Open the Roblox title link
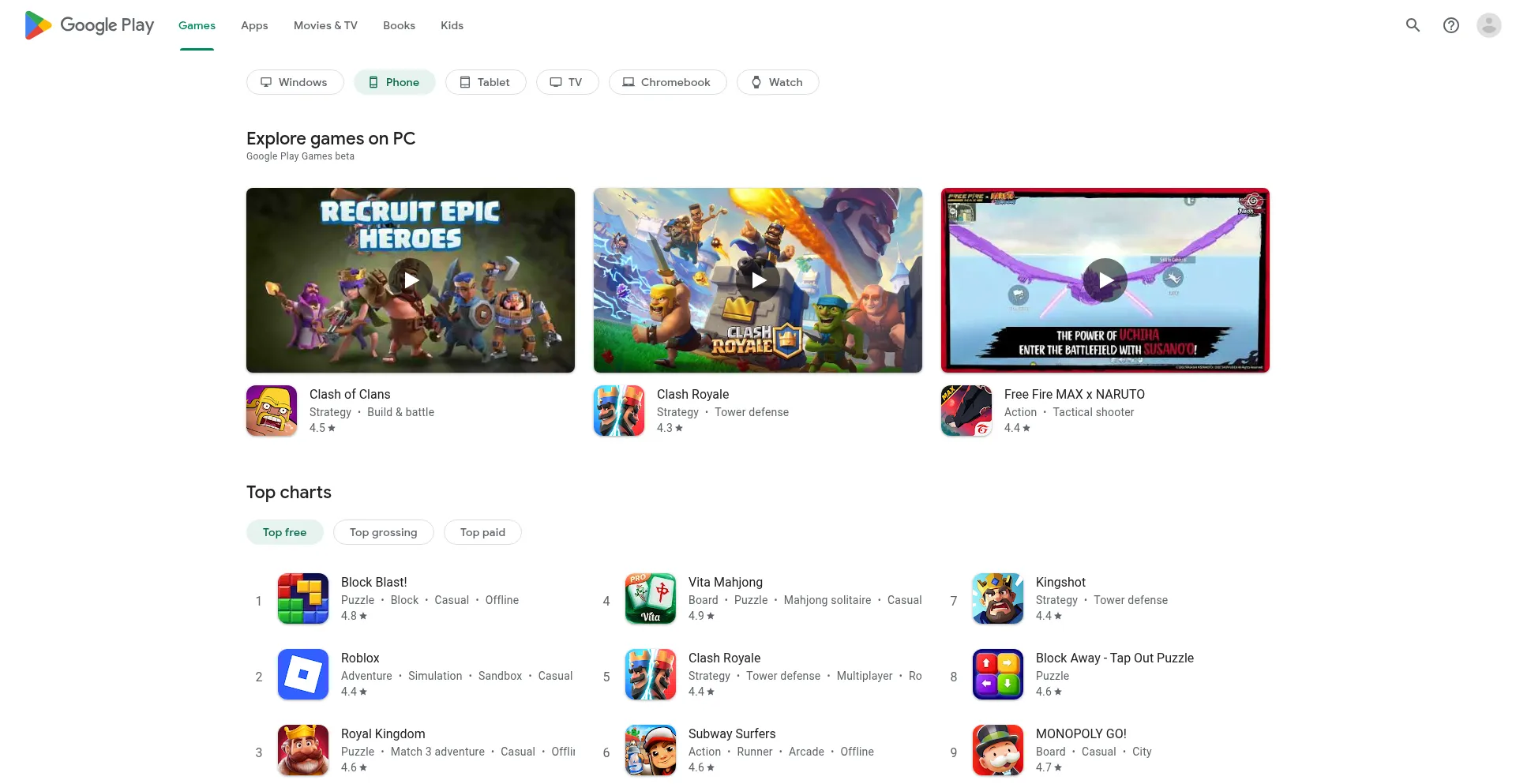 point(360,658)
